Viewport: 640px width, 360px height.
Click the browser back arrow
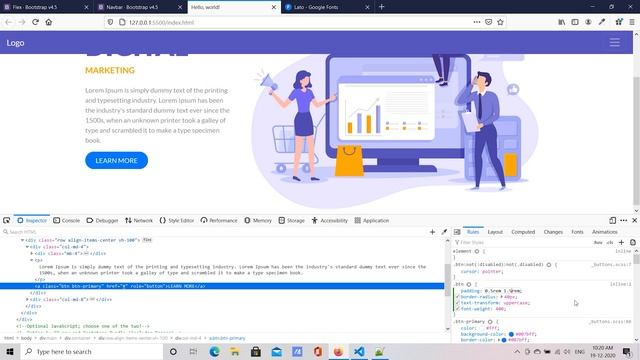pos(9,22)
